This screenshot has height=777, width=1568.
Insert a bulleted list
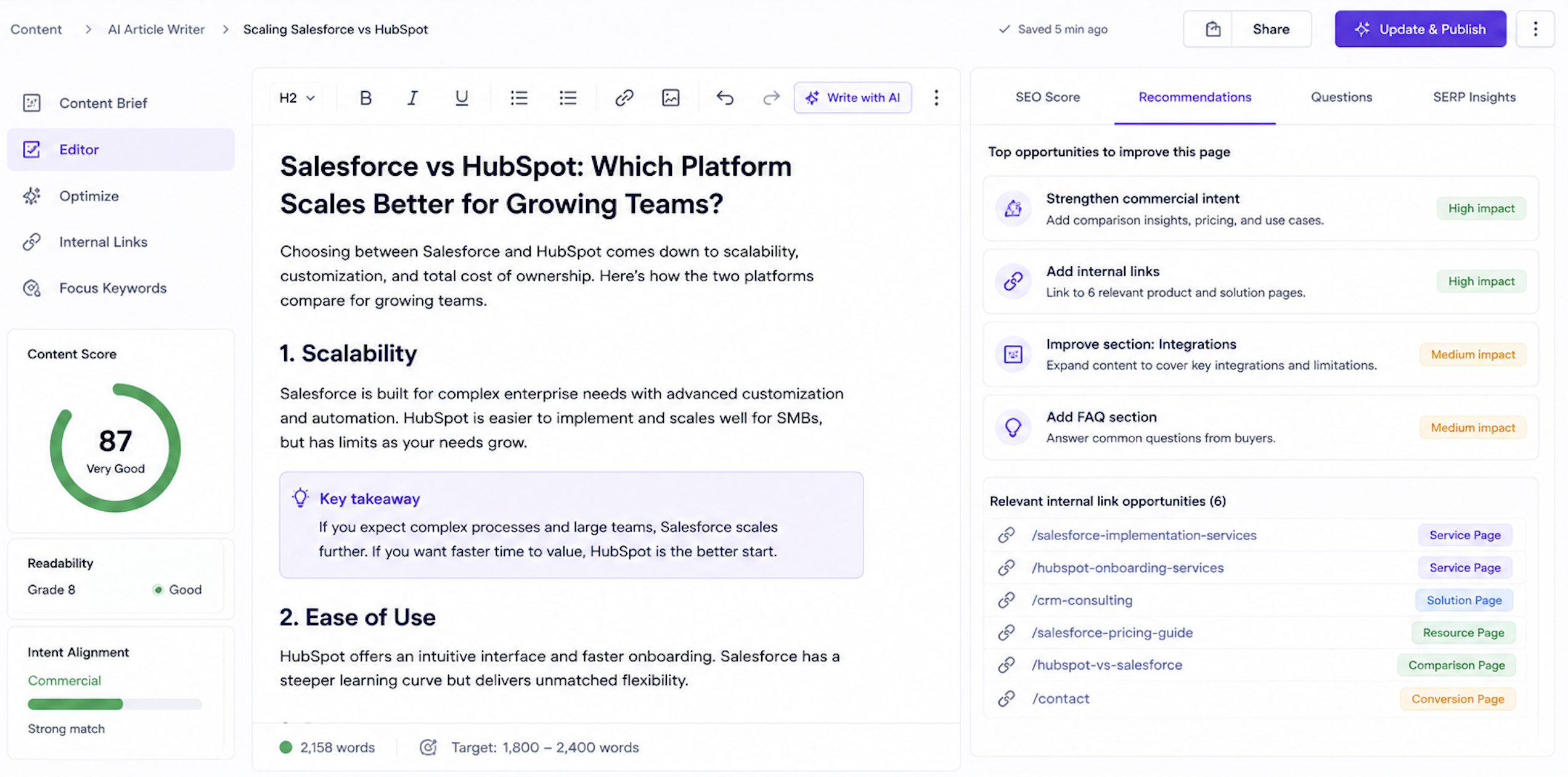click(519, 97)
